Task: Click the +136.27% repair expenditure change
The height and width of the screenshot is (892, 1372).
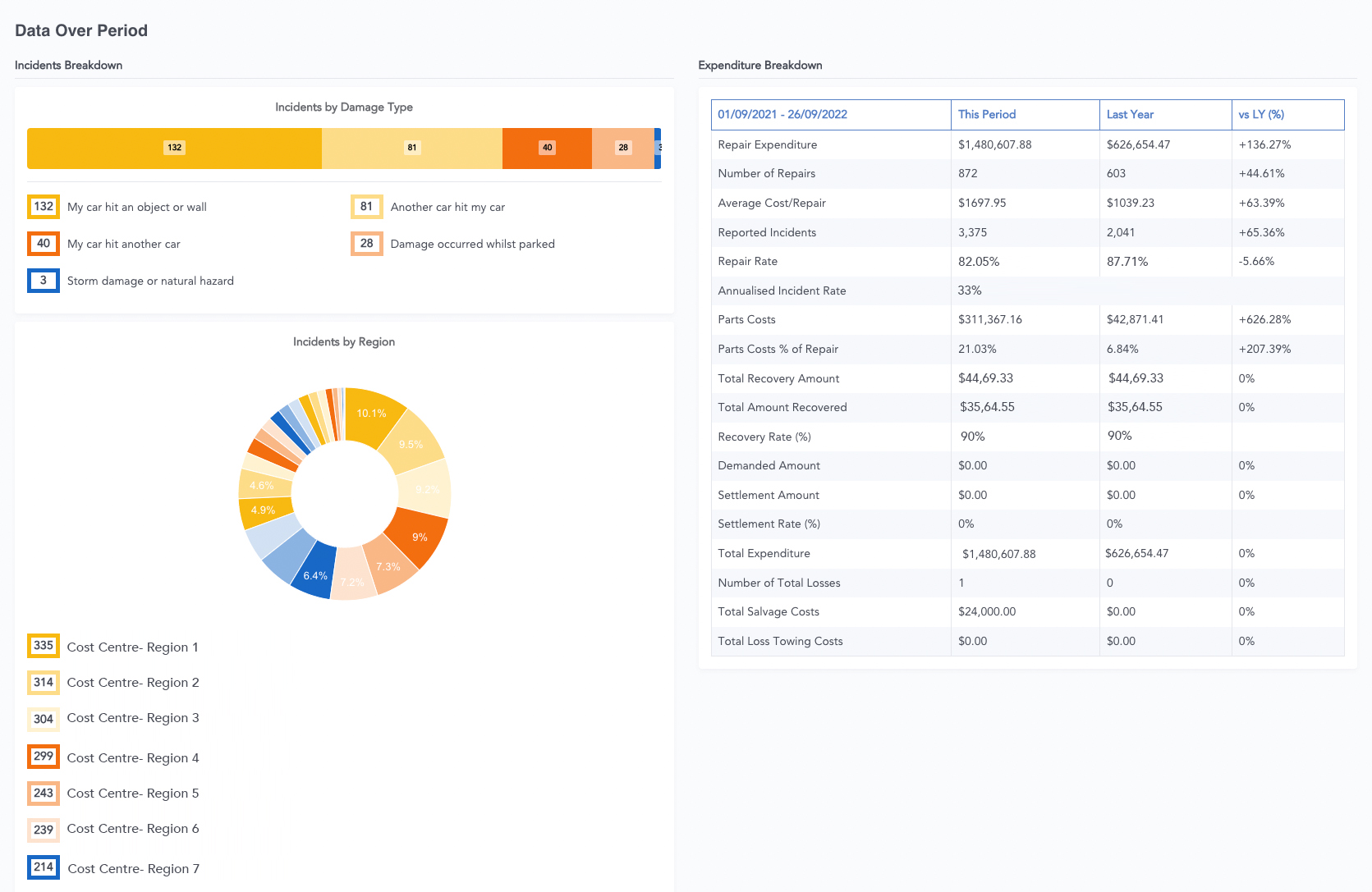Action: [x=1265, y=144]
